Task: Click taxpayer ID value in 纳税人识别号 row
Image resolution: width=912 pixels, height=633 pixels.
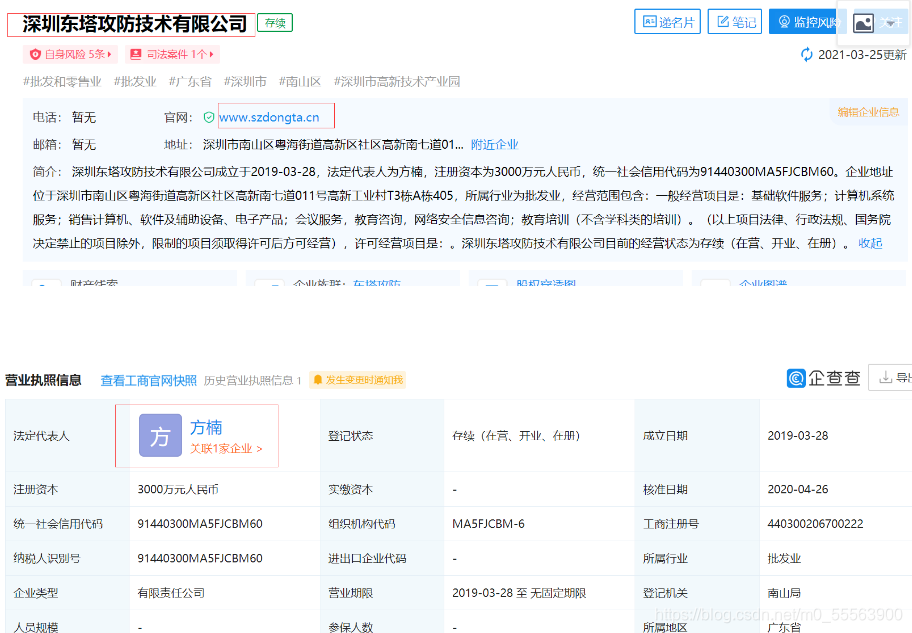Action: click(200, 559)
